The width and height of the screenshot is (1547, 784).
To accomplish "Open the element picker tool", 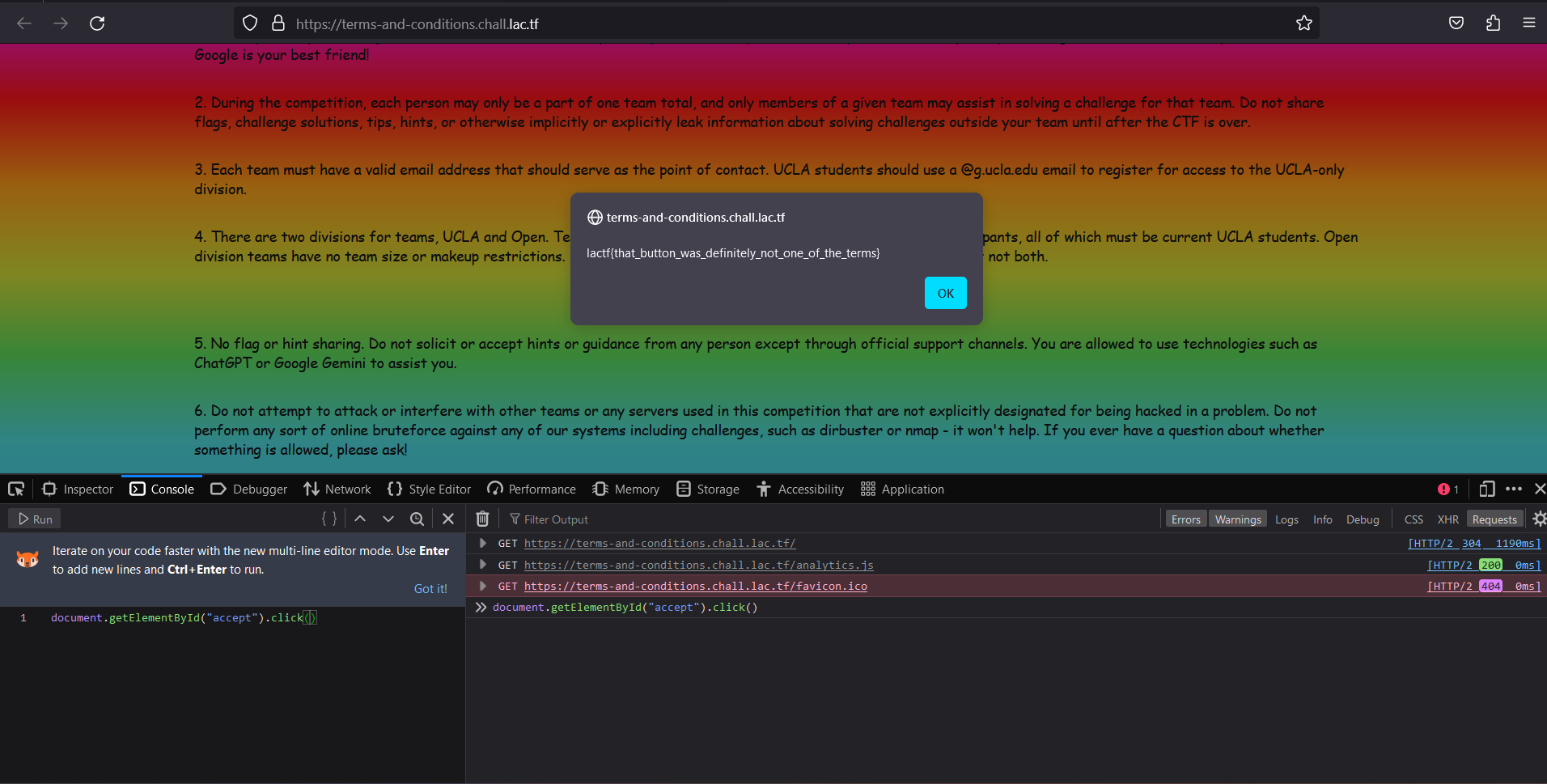I will [x=16, y=489].
